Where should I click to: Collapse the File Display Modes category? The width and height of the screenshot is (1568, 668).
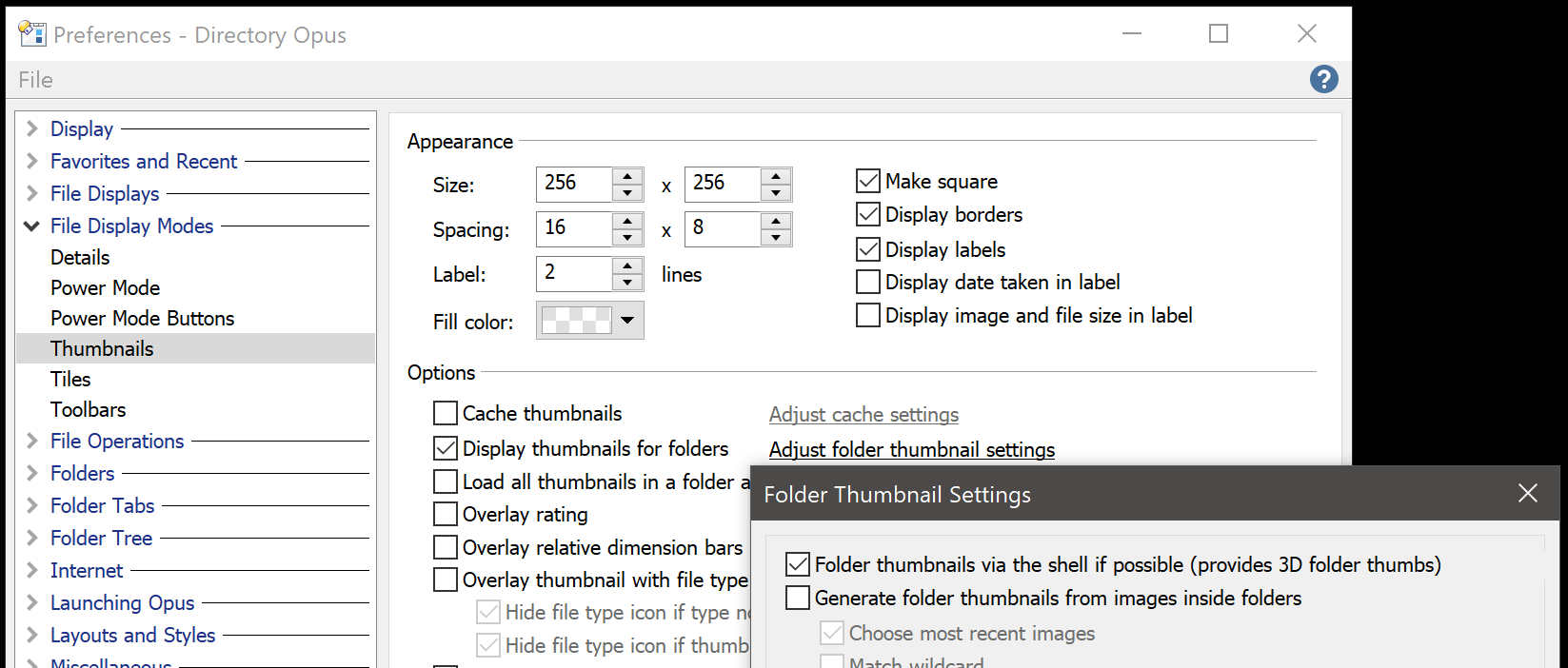[31, 226]
